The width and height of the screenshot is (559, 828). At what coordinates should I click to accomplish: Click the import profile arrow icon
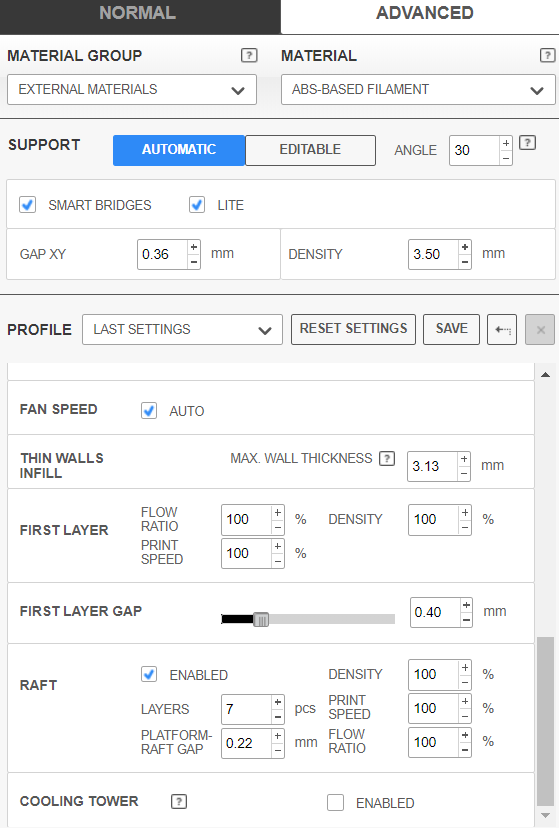[x=502, y=330]
